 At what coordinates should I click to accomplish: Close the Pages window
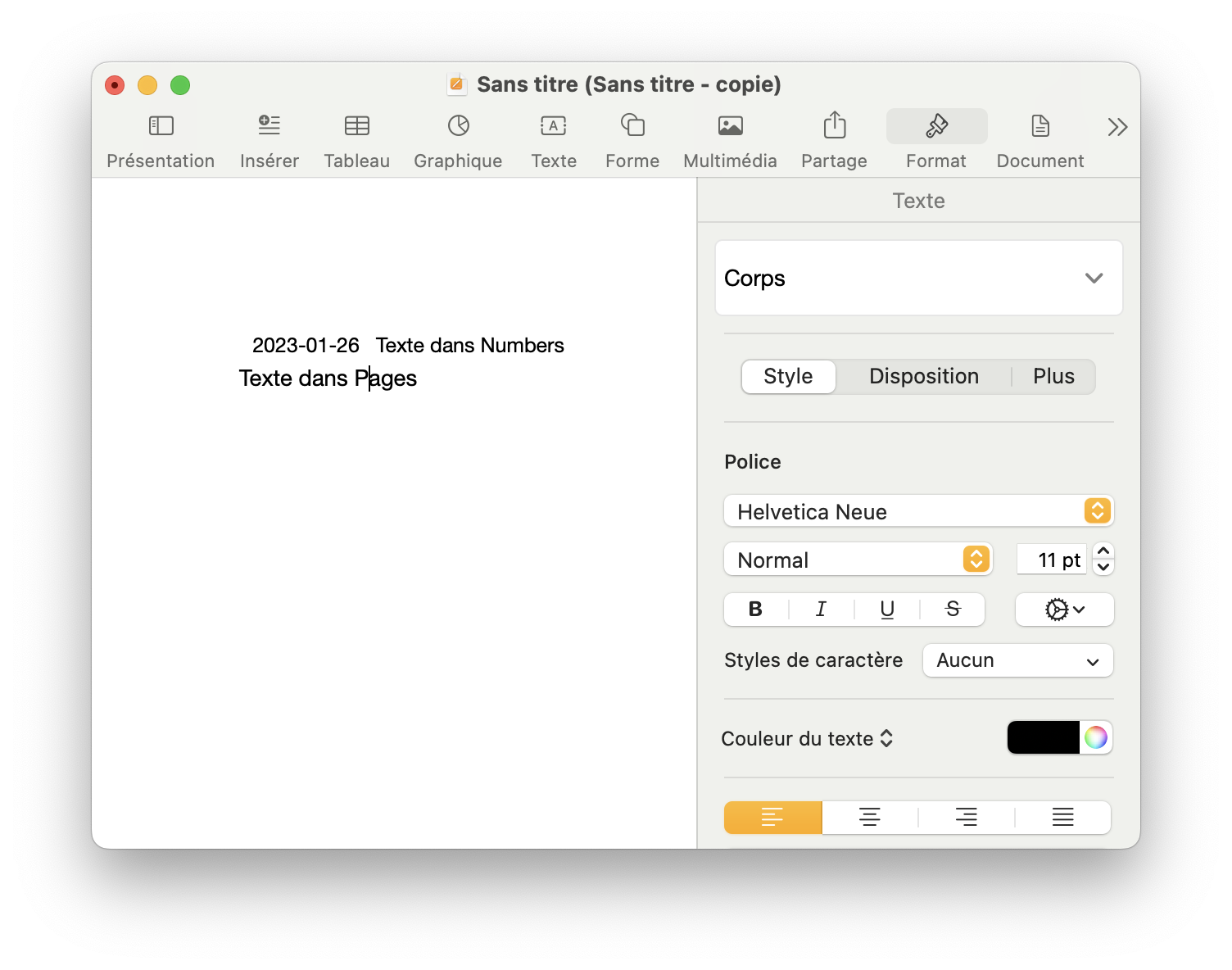pyautogui.click(x=115, y=85)
